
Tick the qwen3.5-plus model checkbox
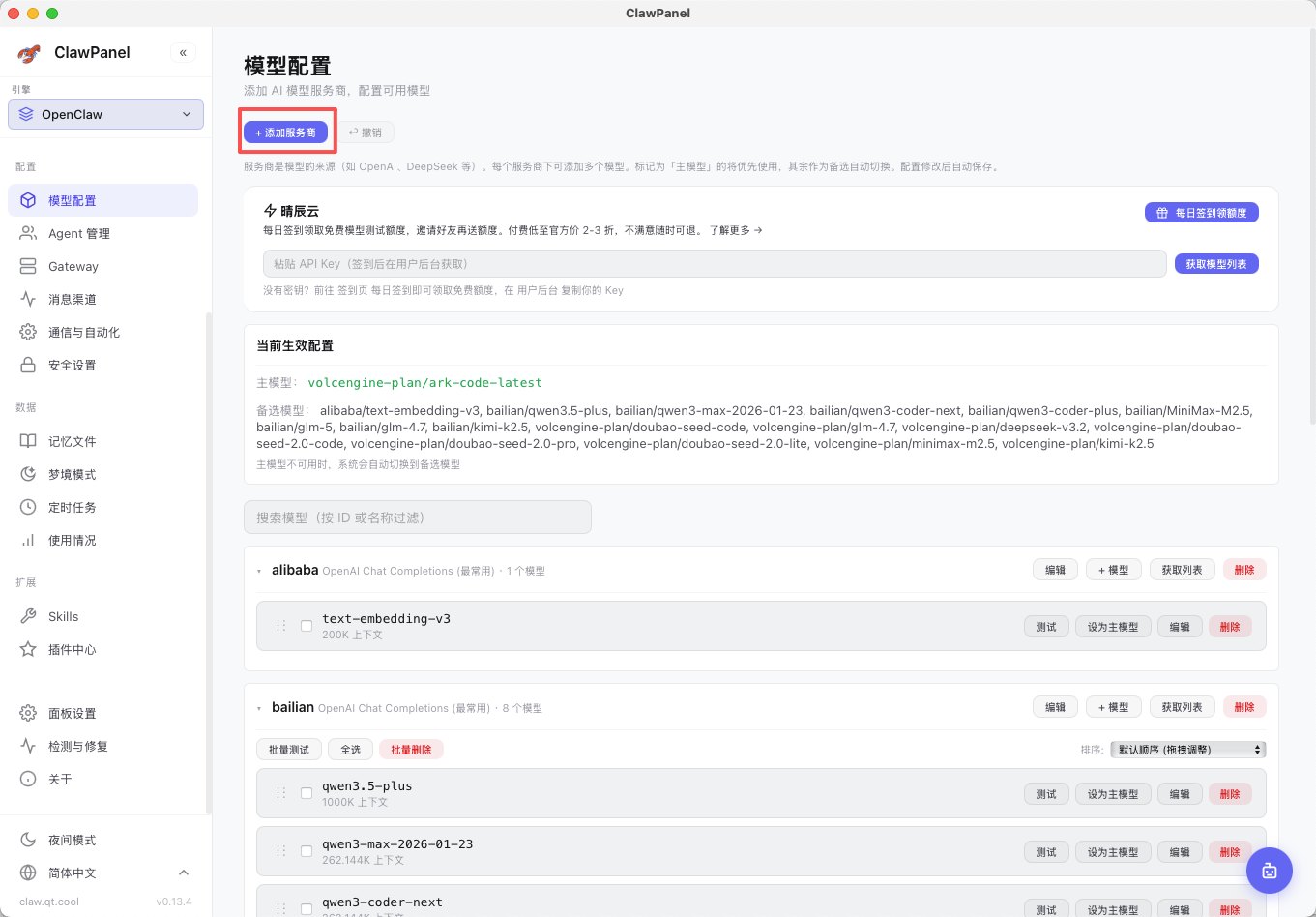tap(307, 793)
